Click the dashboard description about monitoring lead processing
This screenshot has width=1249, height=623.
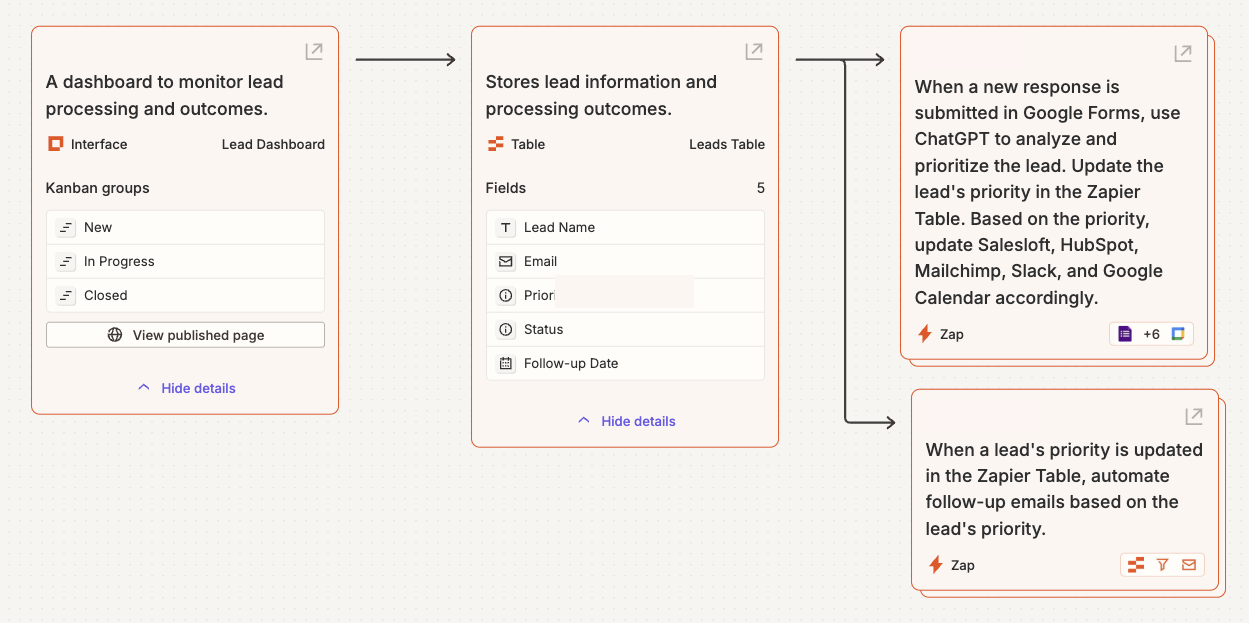tap(165, 95)
